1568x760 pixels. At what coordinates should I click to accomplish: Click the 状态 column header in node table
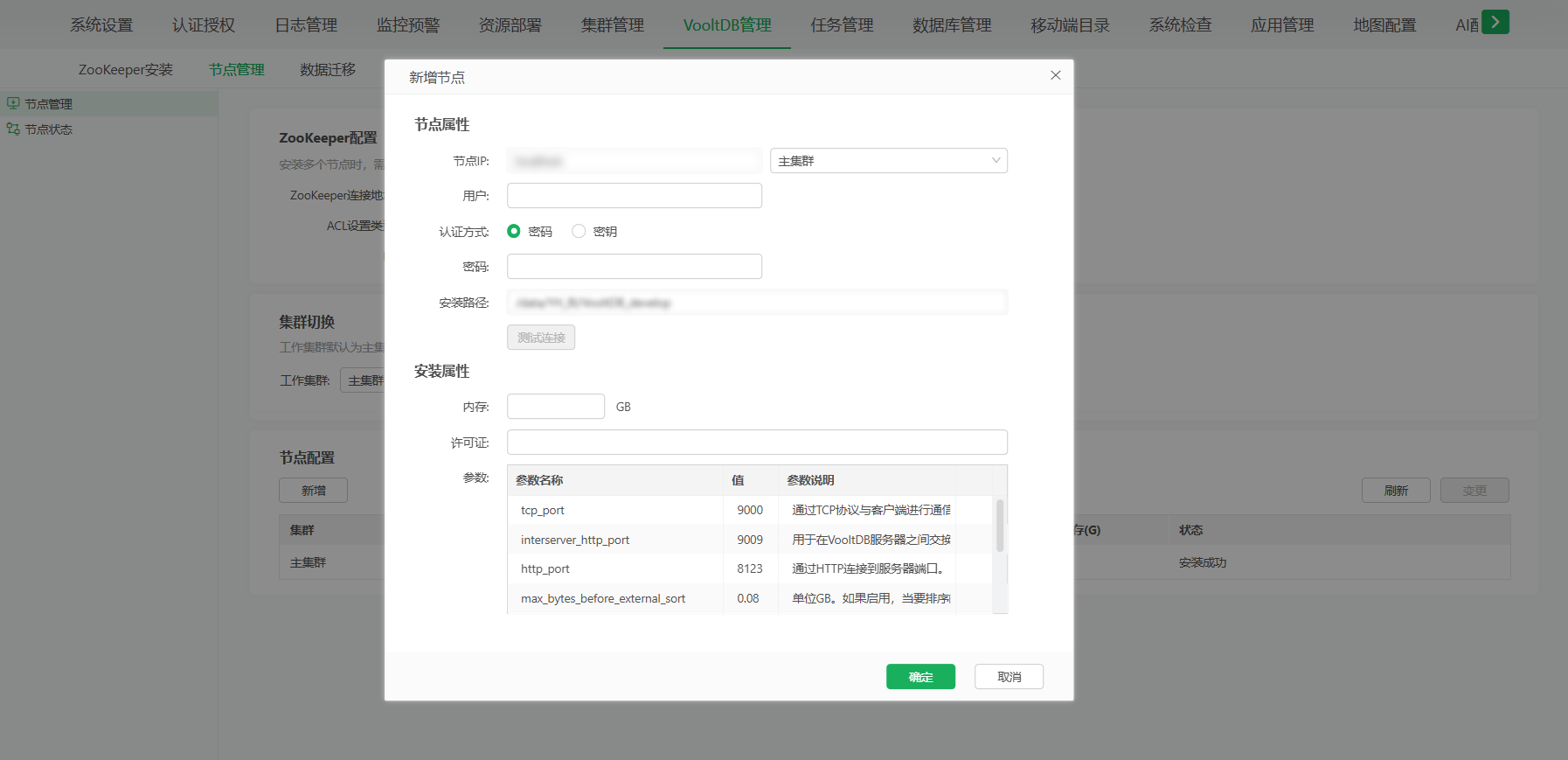pos(1190,530)
